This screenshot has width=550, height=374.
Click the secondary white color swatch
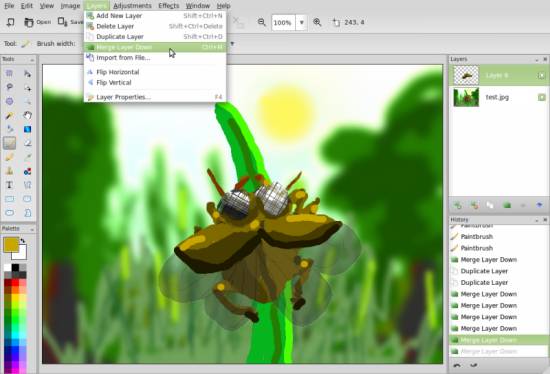coord(21,253)
